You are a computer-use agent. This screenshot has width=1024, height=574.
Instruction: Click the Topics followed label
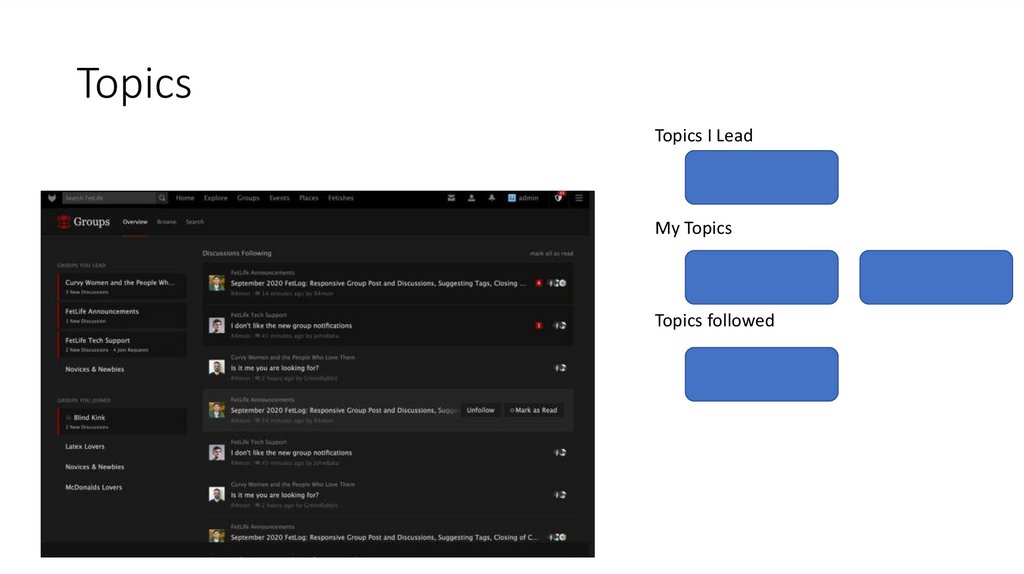(x=714, y=321)
